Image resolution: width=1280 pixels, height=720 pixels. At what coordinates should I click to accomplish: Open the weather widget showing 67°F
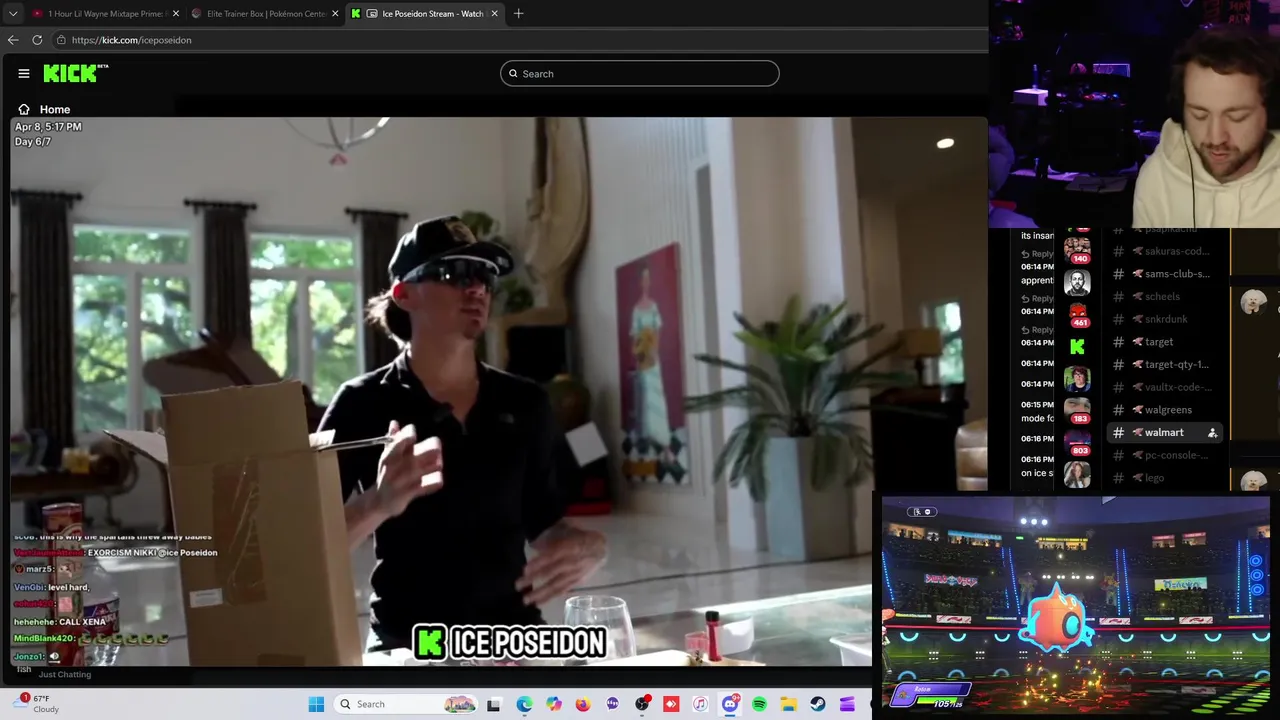(36, 704)
